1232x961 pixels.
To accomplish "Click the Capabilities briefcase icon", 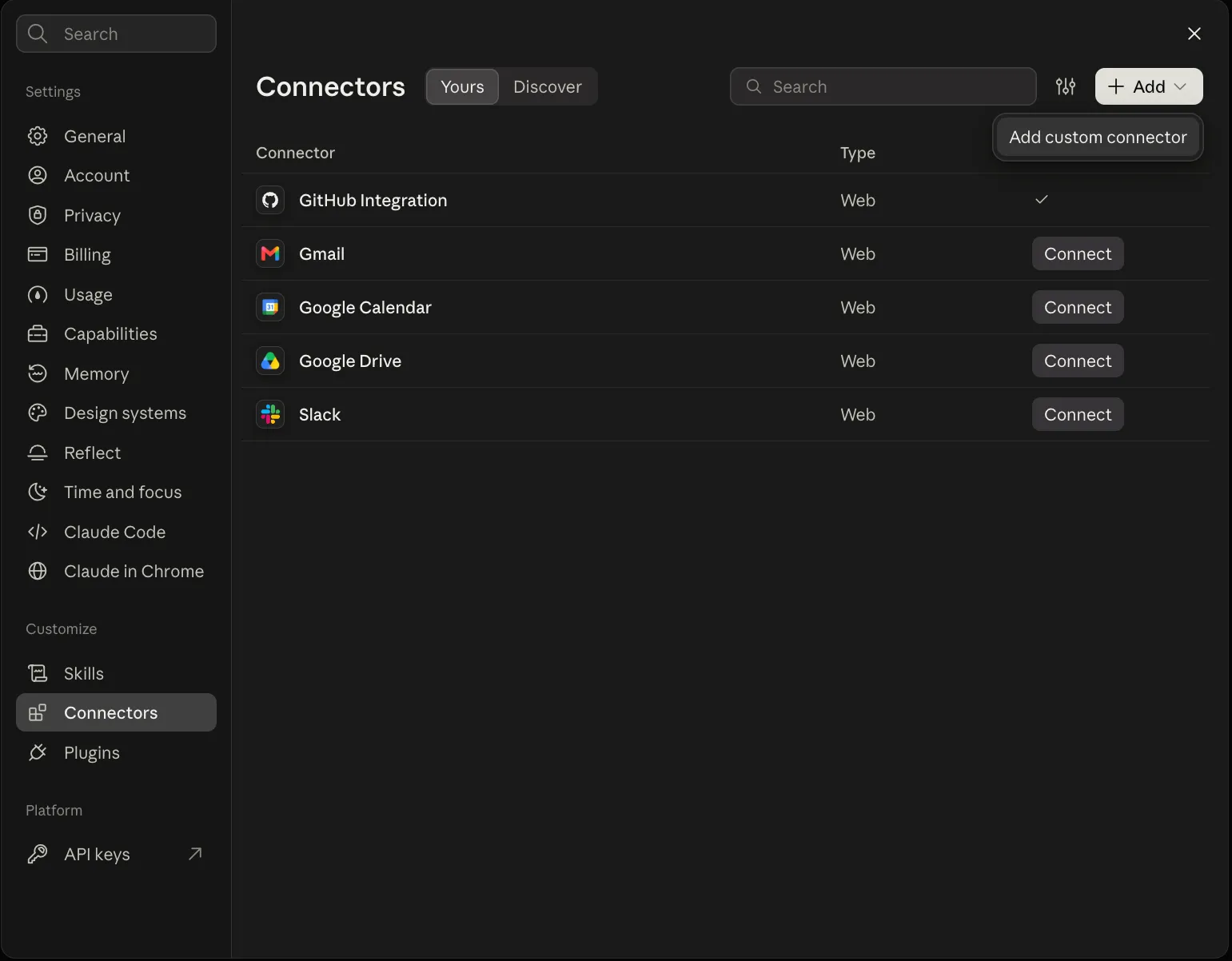I will click(38, 333).
